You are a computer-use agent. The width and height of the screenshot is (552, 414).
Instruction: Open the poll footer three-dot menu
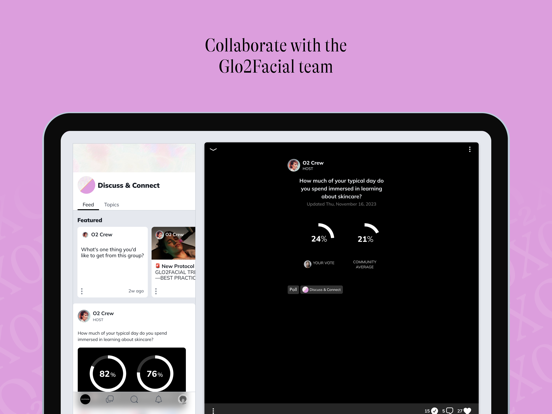coord(213,410)
